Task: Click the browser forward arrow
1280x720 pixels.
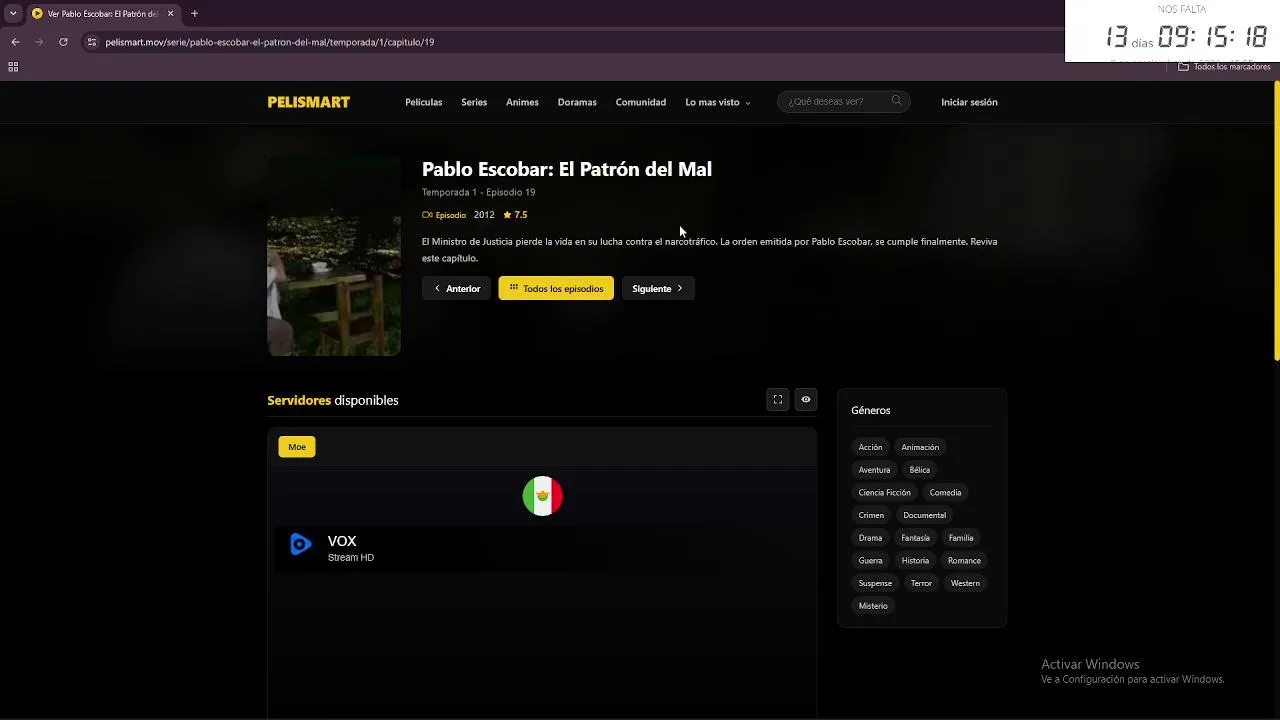Action: tap(39, 42)
